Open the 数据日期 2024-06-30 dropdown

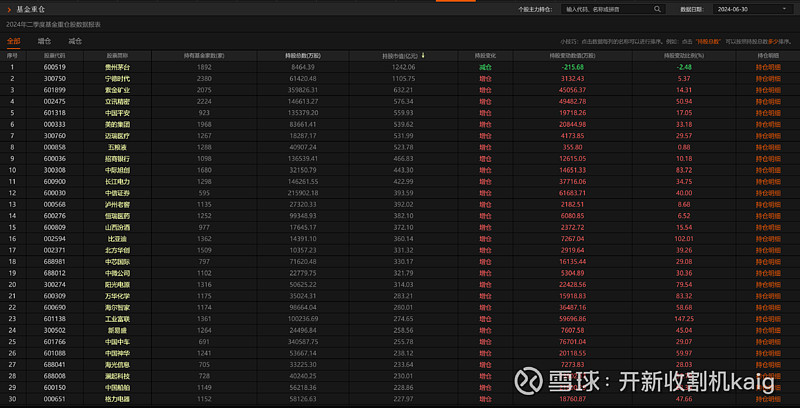click(753, 9)
